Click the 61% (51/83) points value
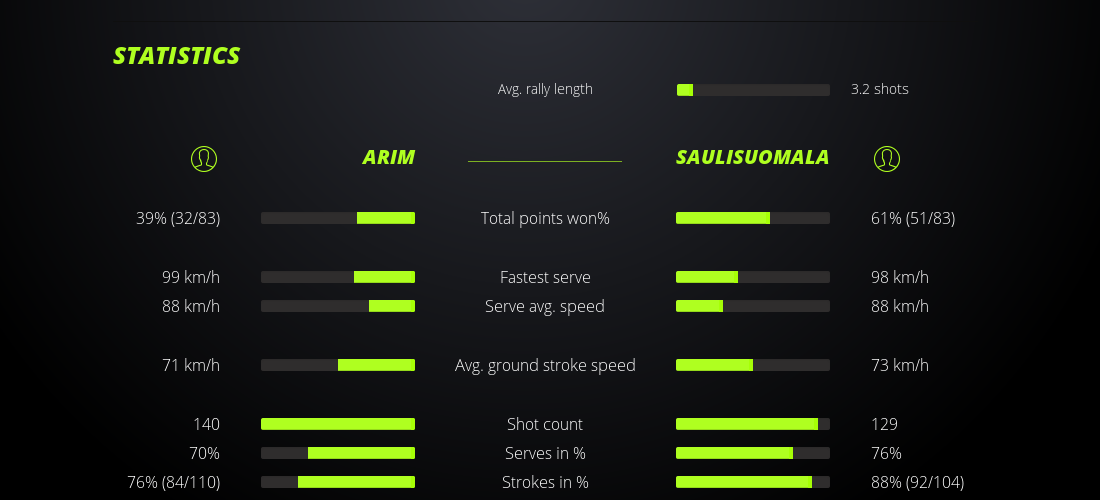Screen dimensions: 1100x500 [x=913, y=218]
